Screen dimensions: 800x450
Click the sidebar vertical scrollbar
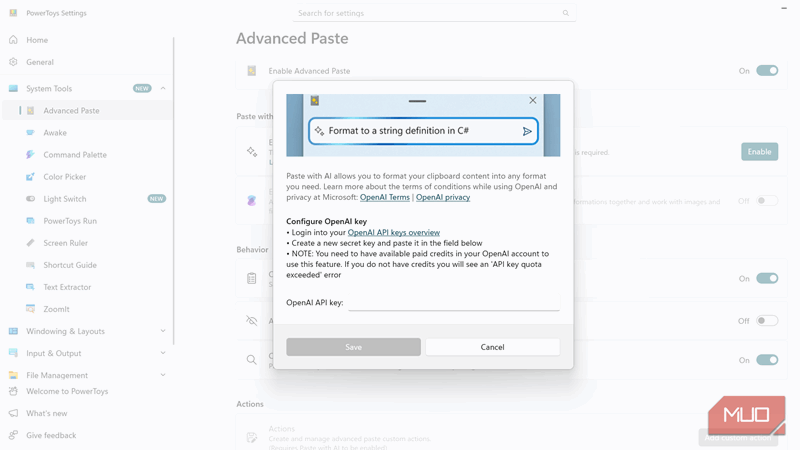click(x=173, y=191)
